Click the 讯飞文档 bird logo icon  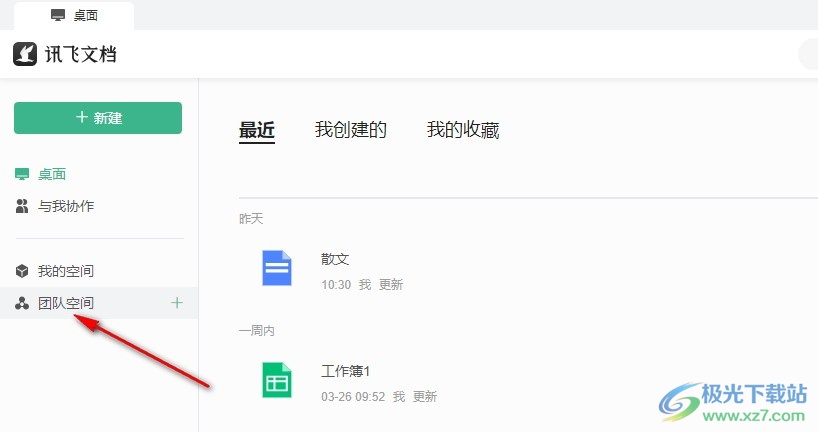click(x=25, y=54)
